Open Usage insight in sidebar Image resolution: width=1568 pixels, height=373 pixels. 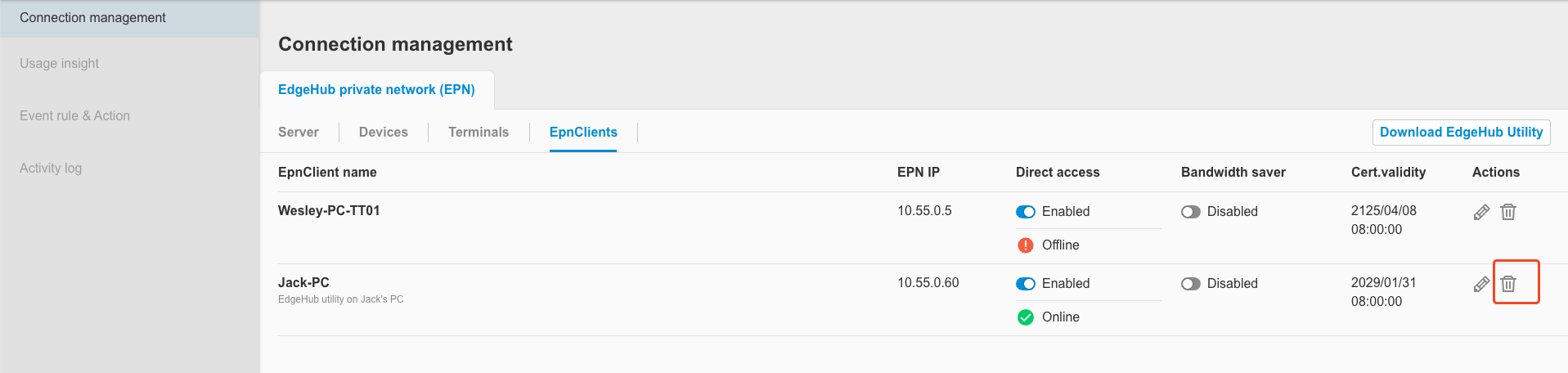point(60,64)
